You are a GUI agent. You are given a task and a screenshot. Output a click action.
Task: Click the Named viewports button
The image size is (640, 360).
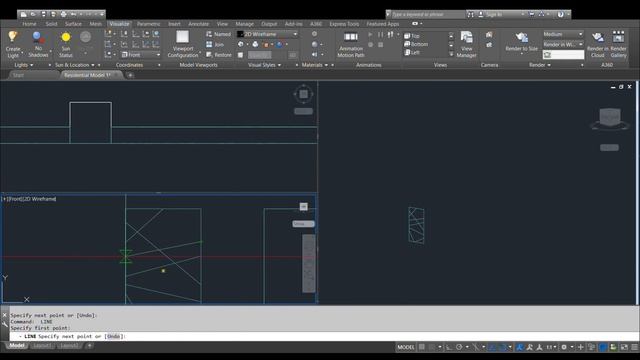tap(218, 34)
